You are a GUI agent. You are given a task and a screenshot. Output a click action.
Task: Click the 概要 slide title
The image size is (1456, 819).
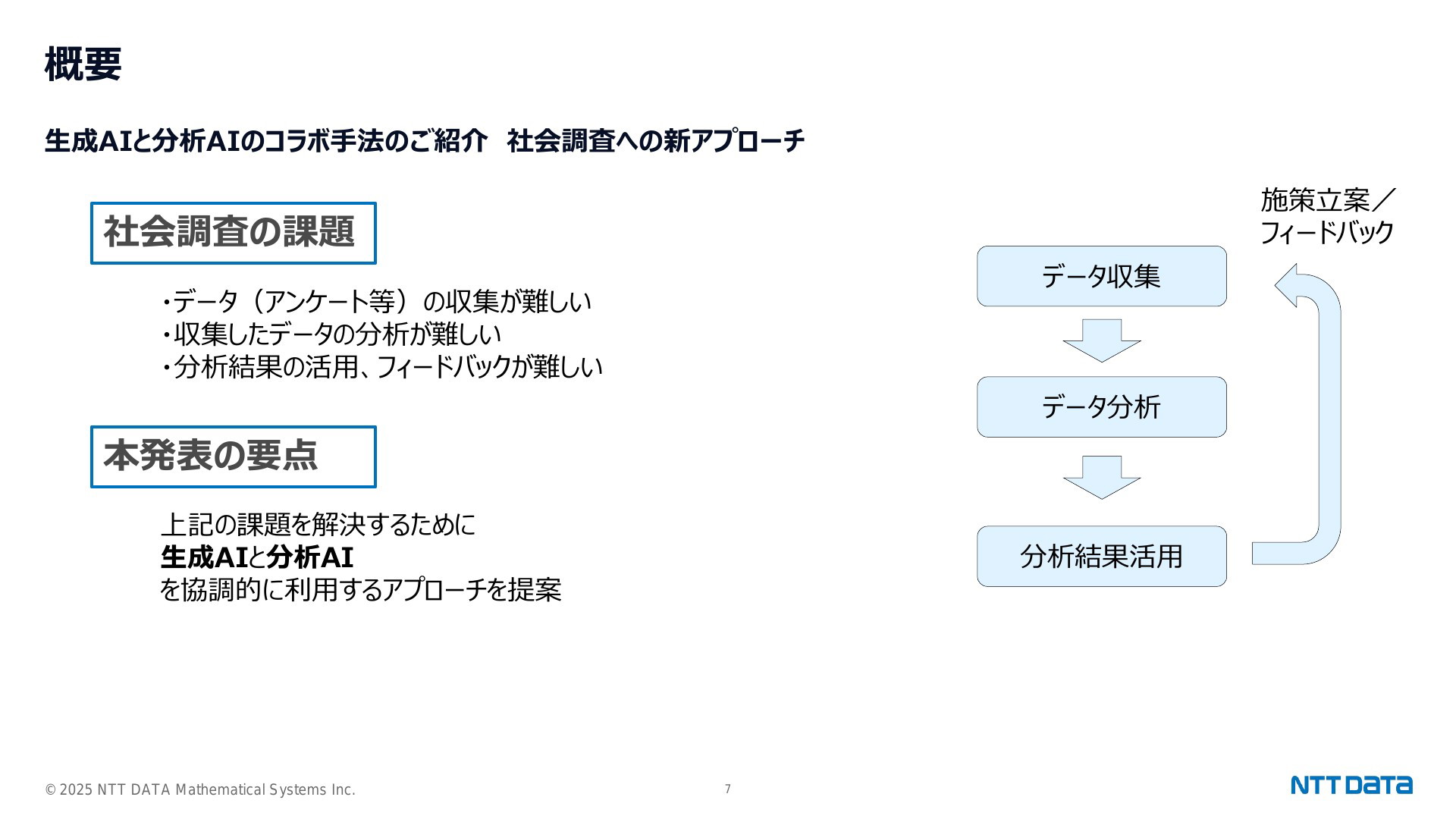coord(83,64)
